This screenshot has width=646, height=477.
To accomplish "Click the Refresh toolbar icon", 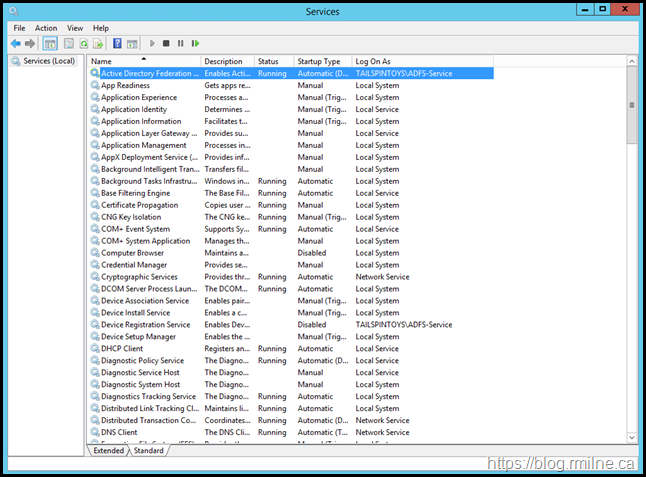I will 84,44.
